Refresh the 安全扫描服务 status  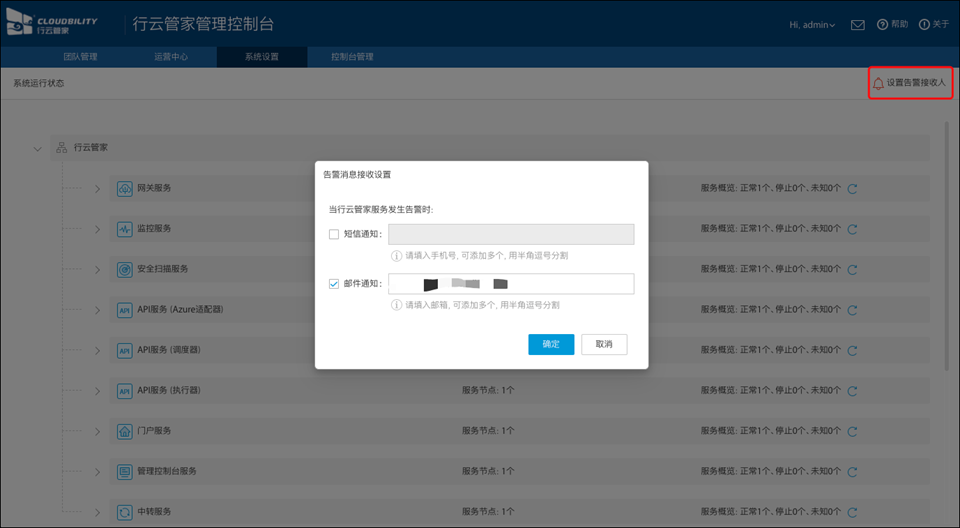click(x=852, y=270)
